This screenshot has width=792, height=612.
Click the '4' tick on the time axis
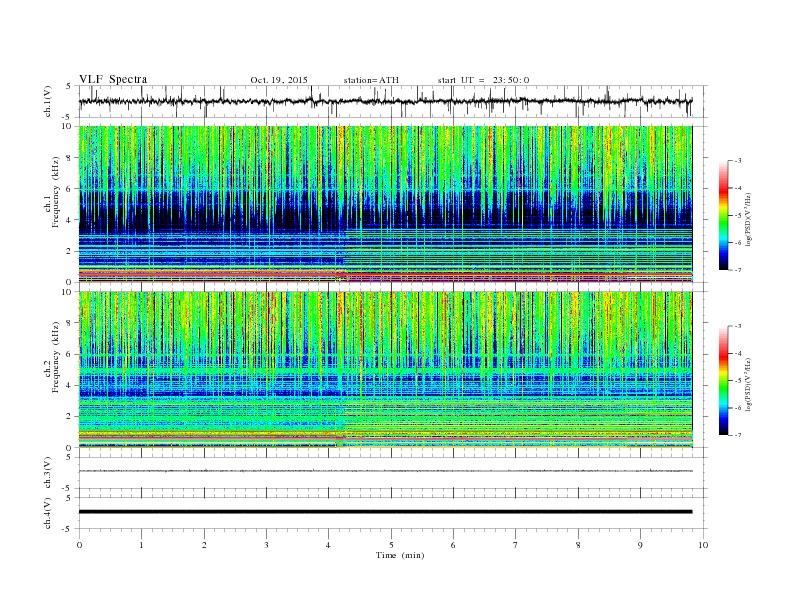(x=328, y=545)
